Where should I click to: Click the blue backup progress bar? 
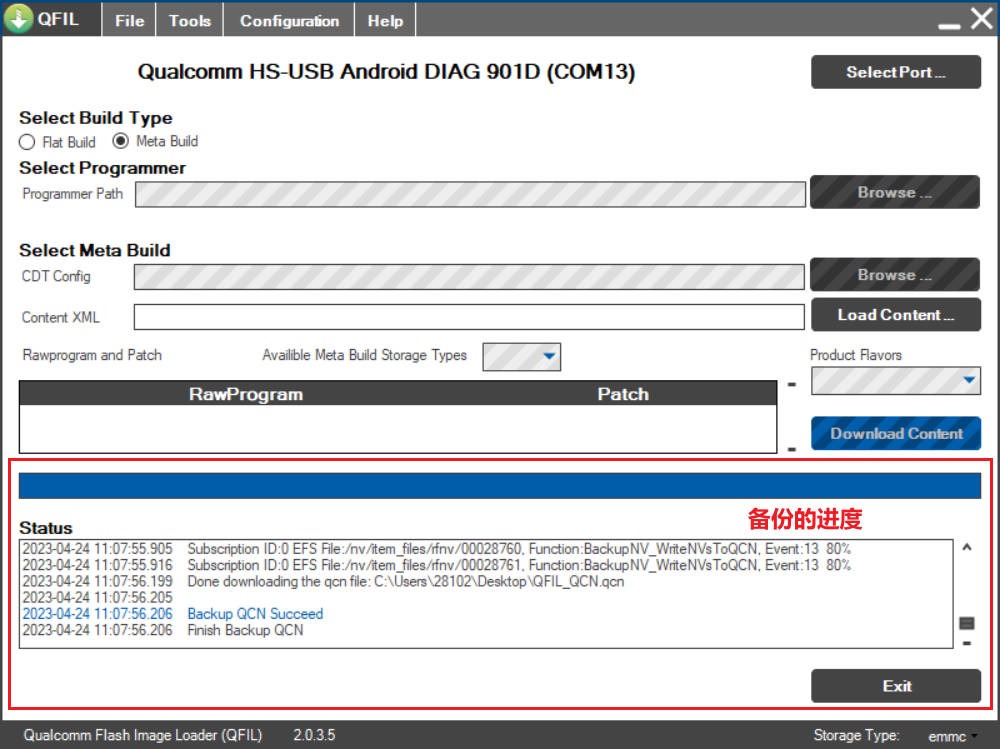pyautogui.click(x=499, y=486)
